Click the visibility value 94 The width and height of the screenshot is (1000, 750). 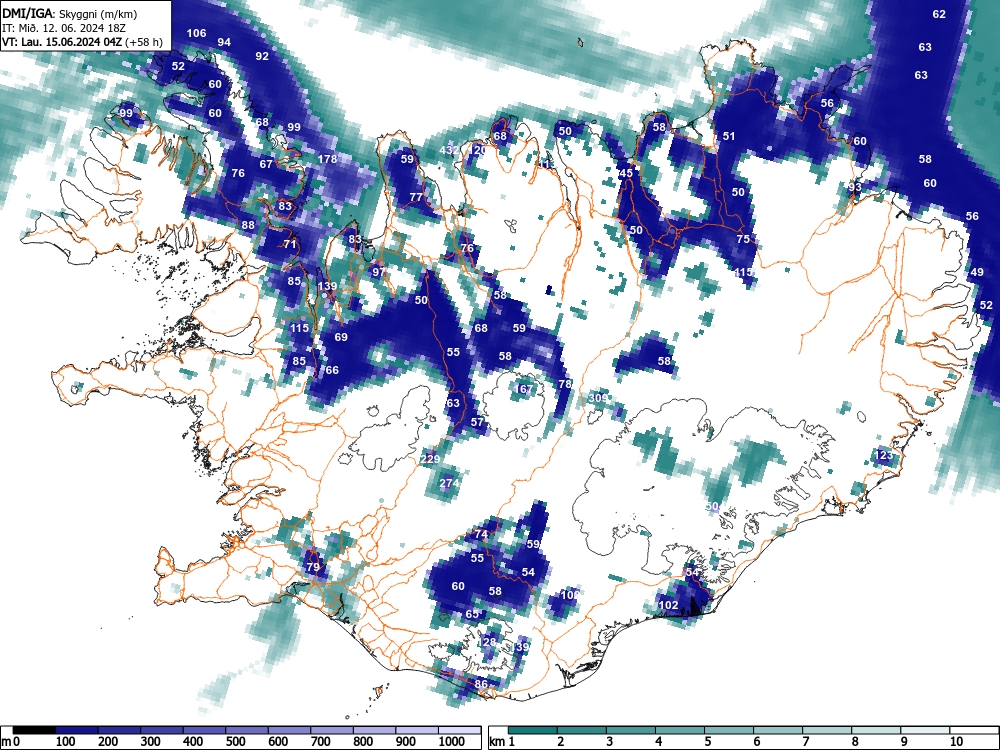[x=224, y=42]
